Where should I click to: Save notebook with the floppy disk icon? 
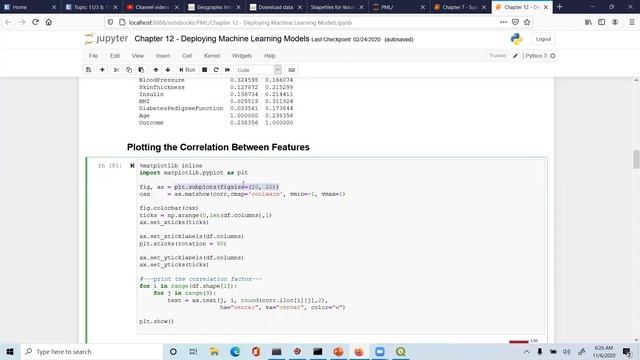point(89,70)
